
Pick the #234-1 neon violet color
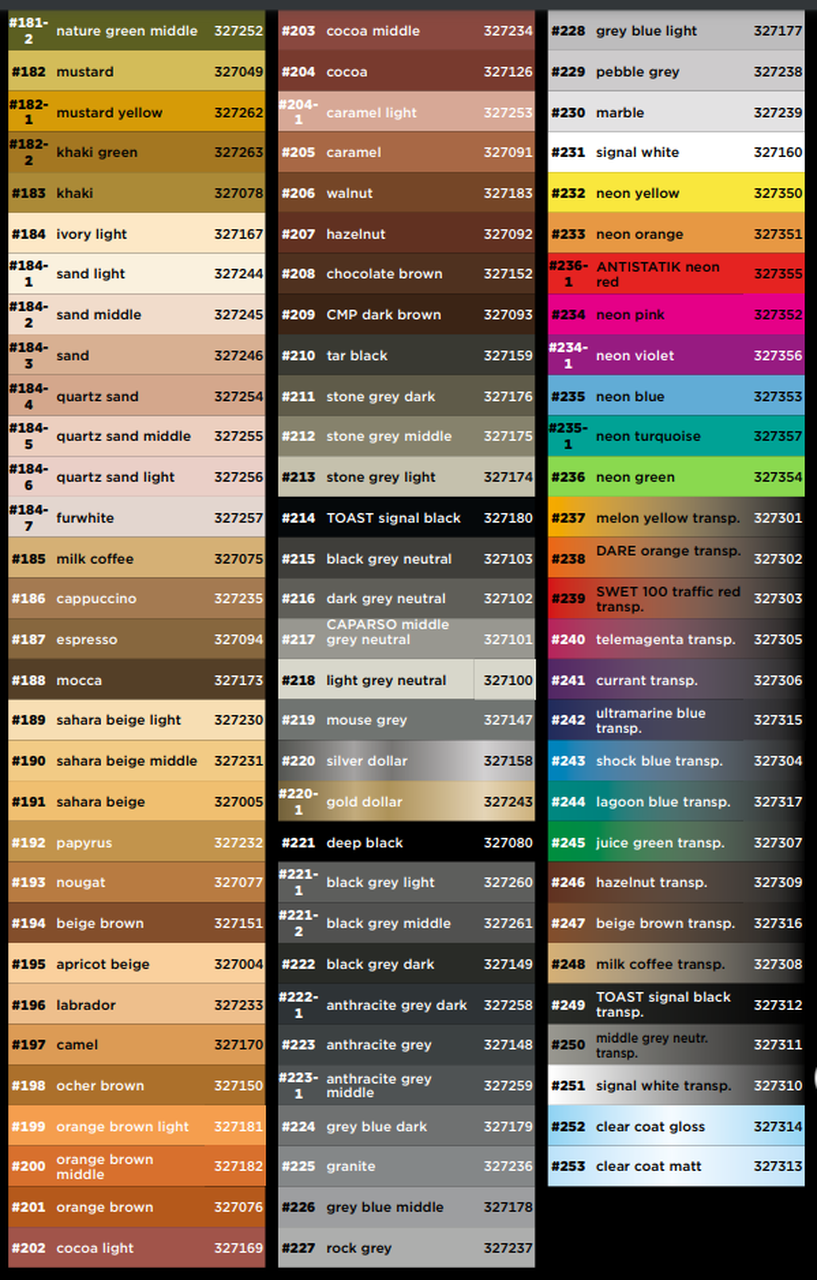(676, 355)
